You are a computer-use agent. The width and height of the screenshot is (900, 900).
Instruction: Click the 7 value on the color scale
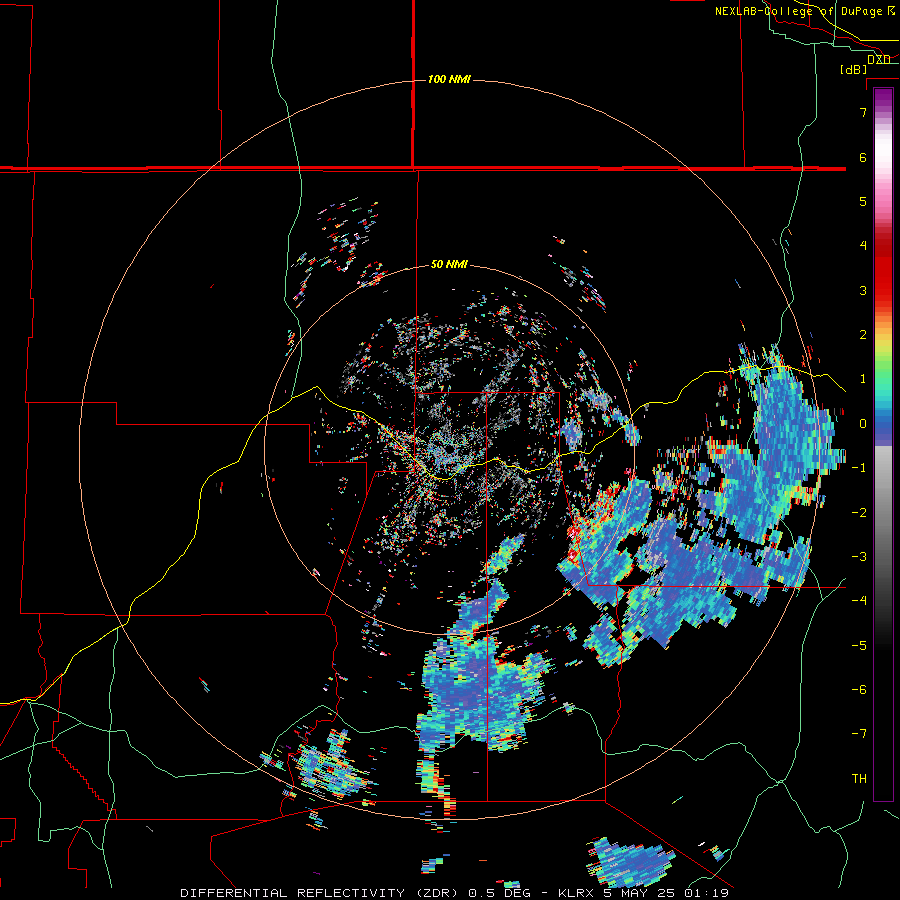click(x=863, y=112)
